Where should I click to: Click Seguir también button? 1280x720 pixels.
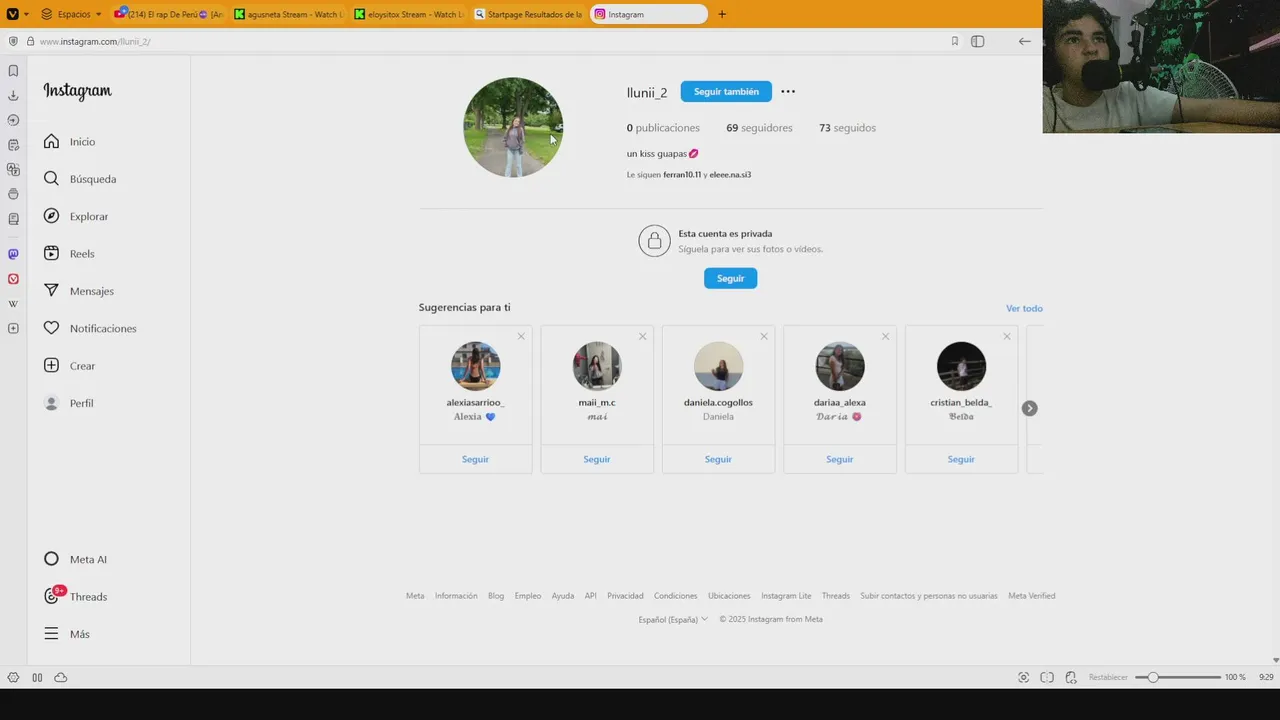pos(726,91)
